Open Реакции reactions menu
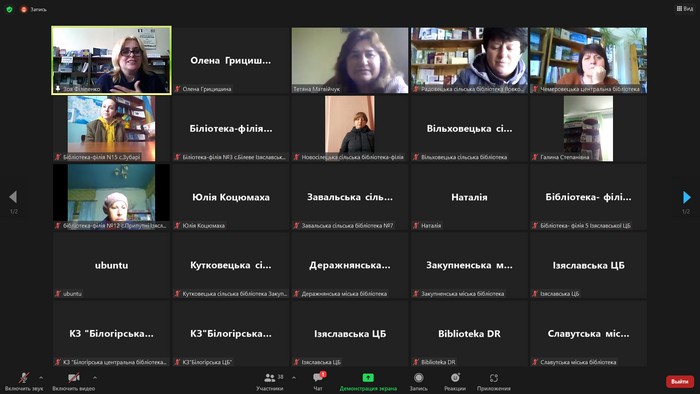Screen dimensions: 700x394 coord(455,382)
